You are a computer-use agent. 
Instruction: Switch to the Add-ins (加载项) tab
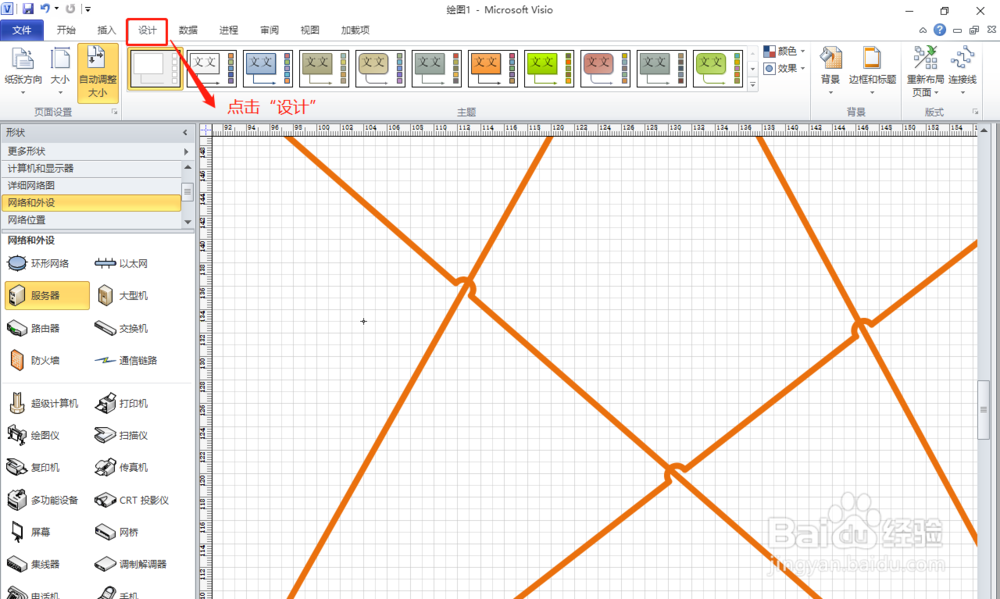point(355,30)
